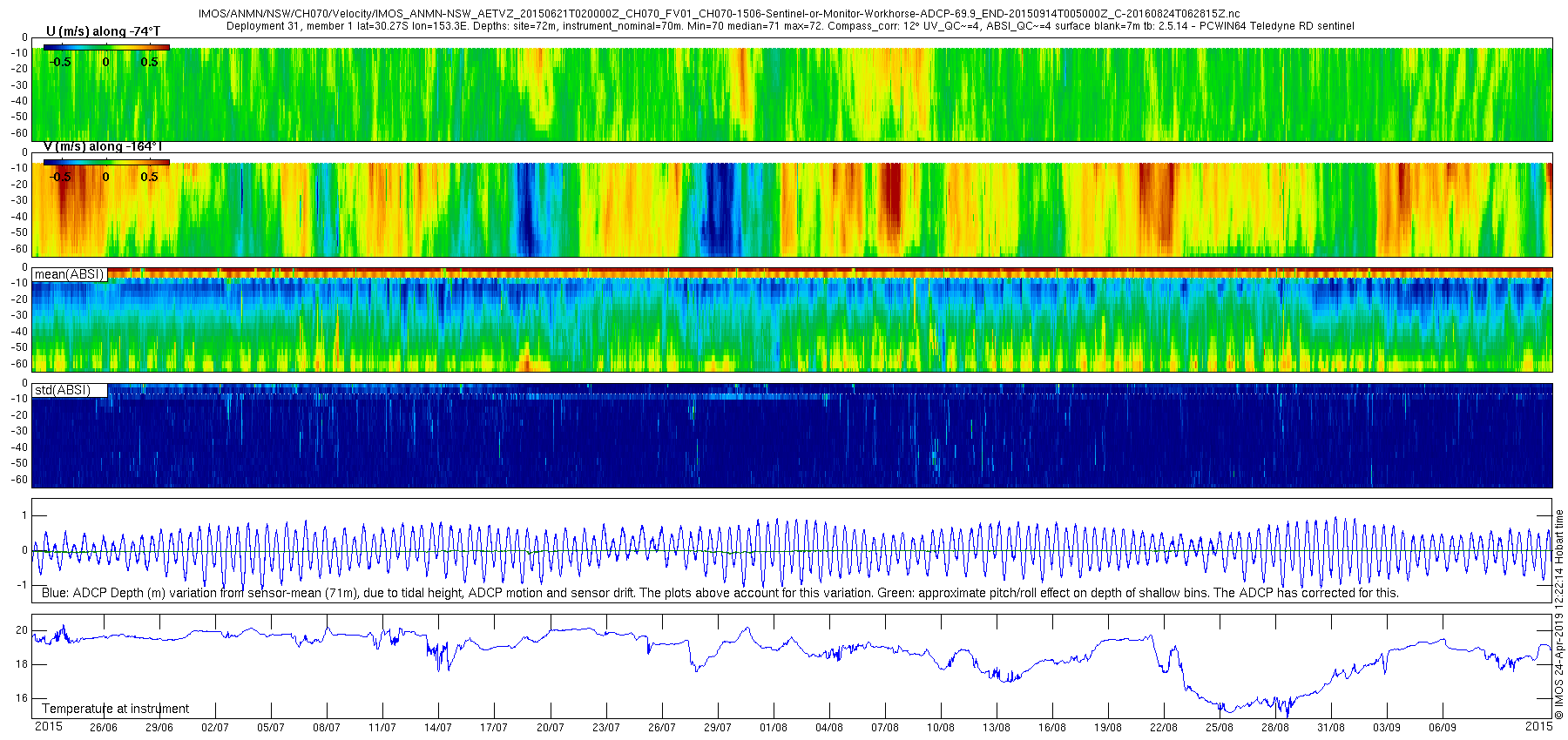Click the '22/08' date tick label
The height and width of the screenshot is (740, 1568).
(x=1163, y=728)
